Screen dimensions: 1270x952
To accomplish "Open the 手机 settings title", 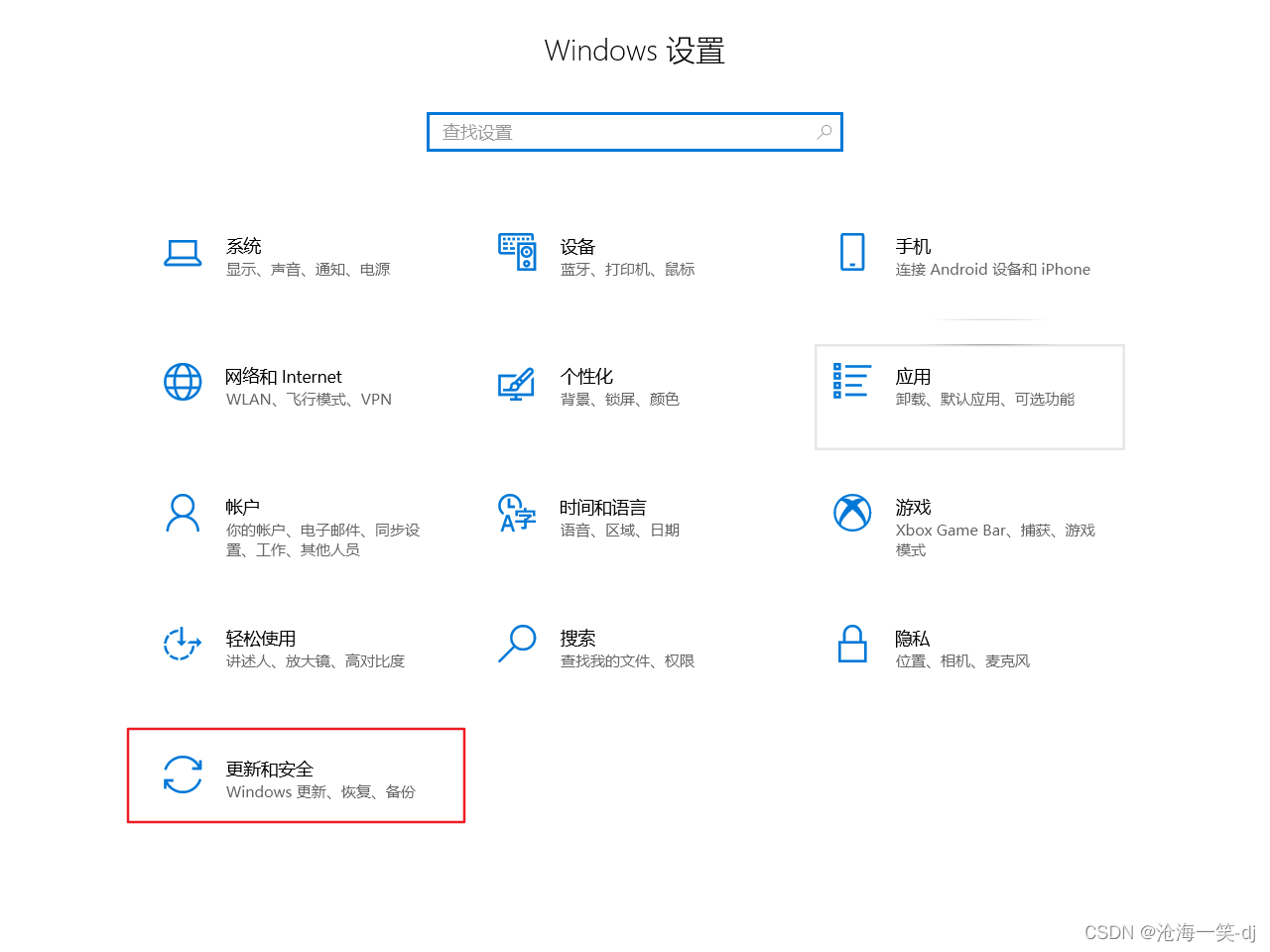I will coord(913,246).
